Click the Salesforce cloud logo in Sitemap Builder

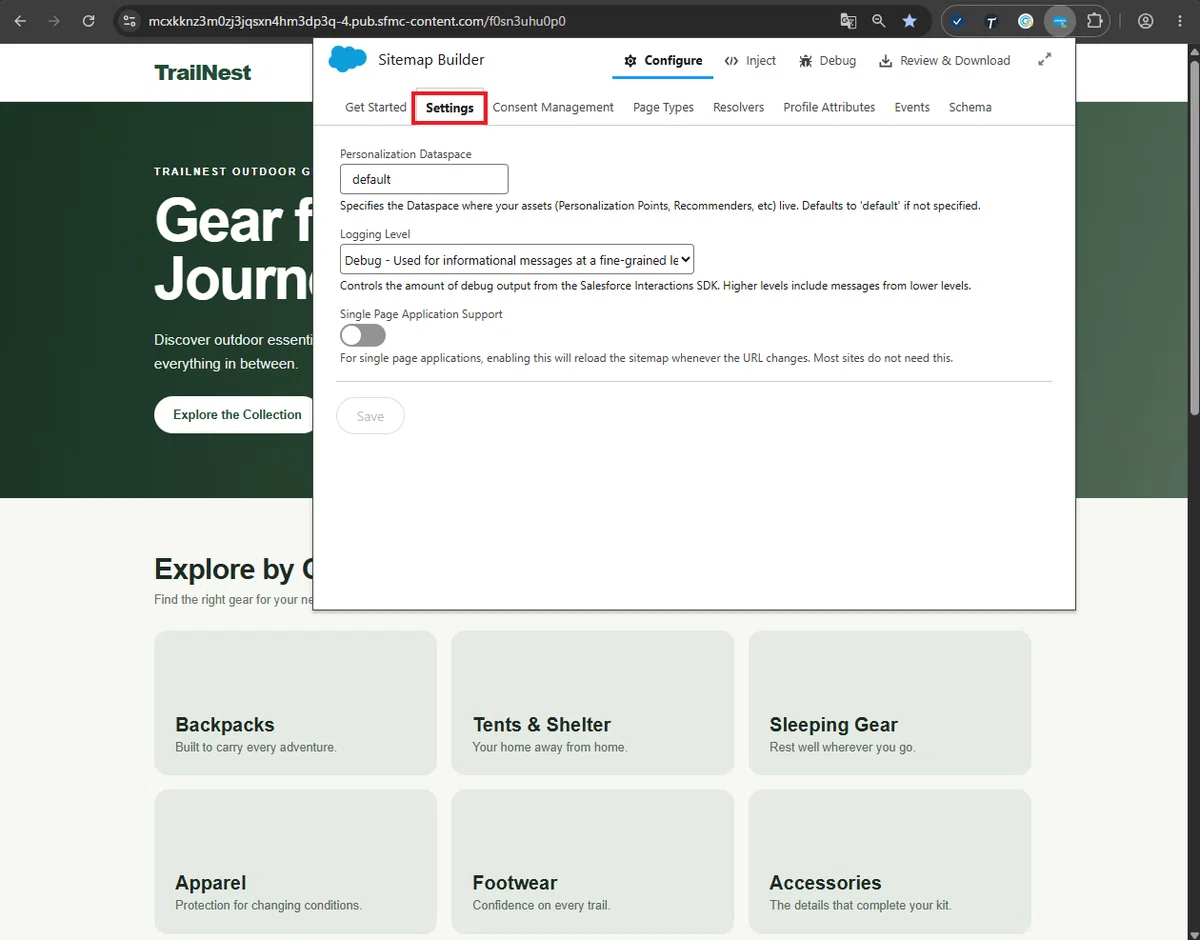348,60
